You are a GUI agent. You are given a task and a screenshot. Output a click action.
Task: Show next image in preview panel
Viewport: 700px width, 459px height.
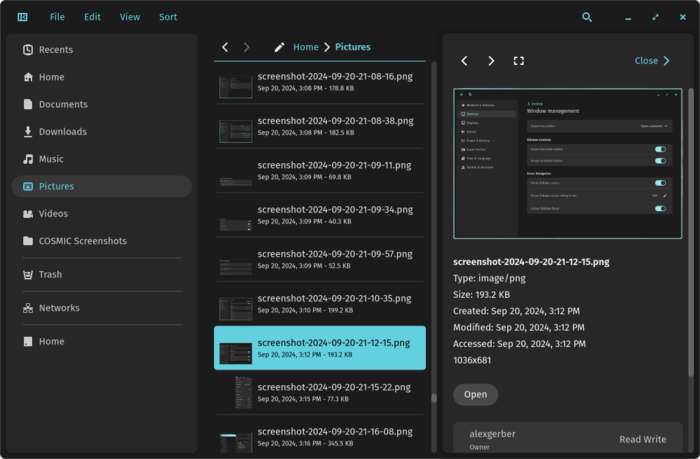491,61
